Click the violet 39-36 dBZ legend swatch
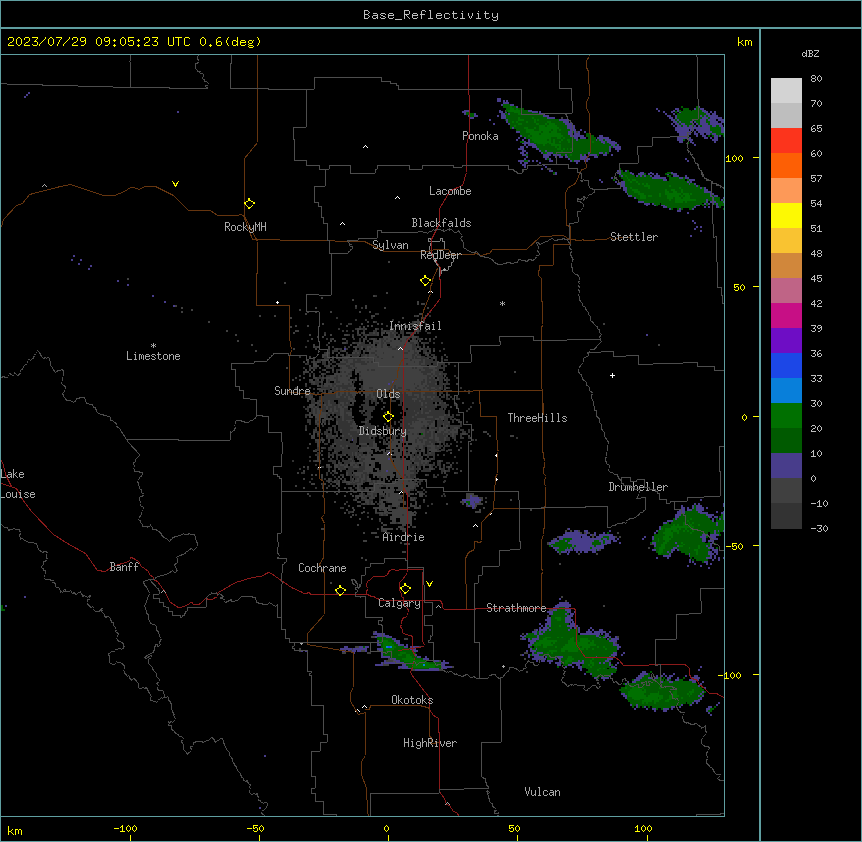Image resolution: width=862 pixels, height=842 pixels. tap(786, 341)
